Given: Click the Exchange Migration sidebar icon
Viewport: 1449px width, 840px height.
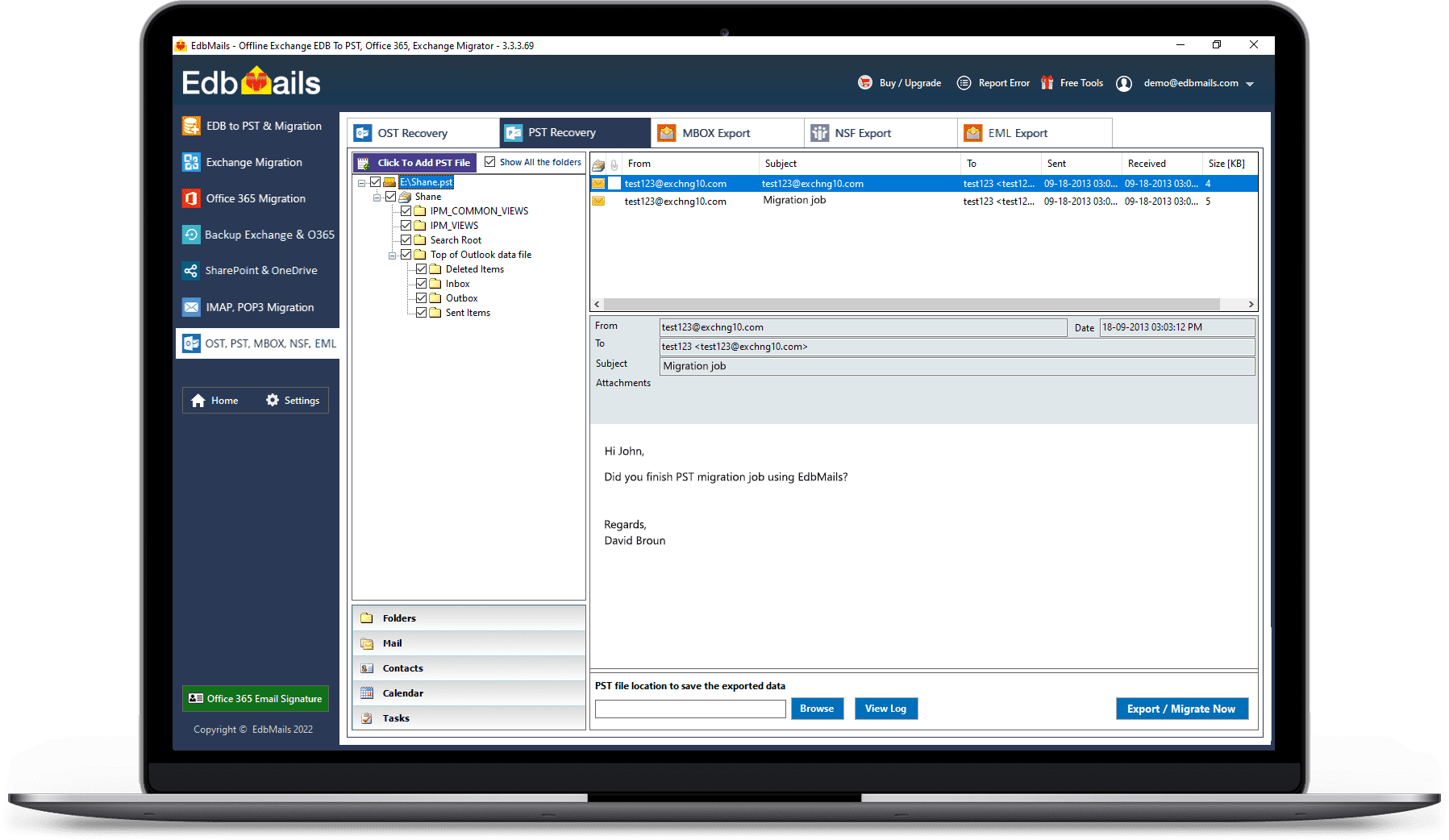Looking at the screenshot, I should (x=191, y=162).
